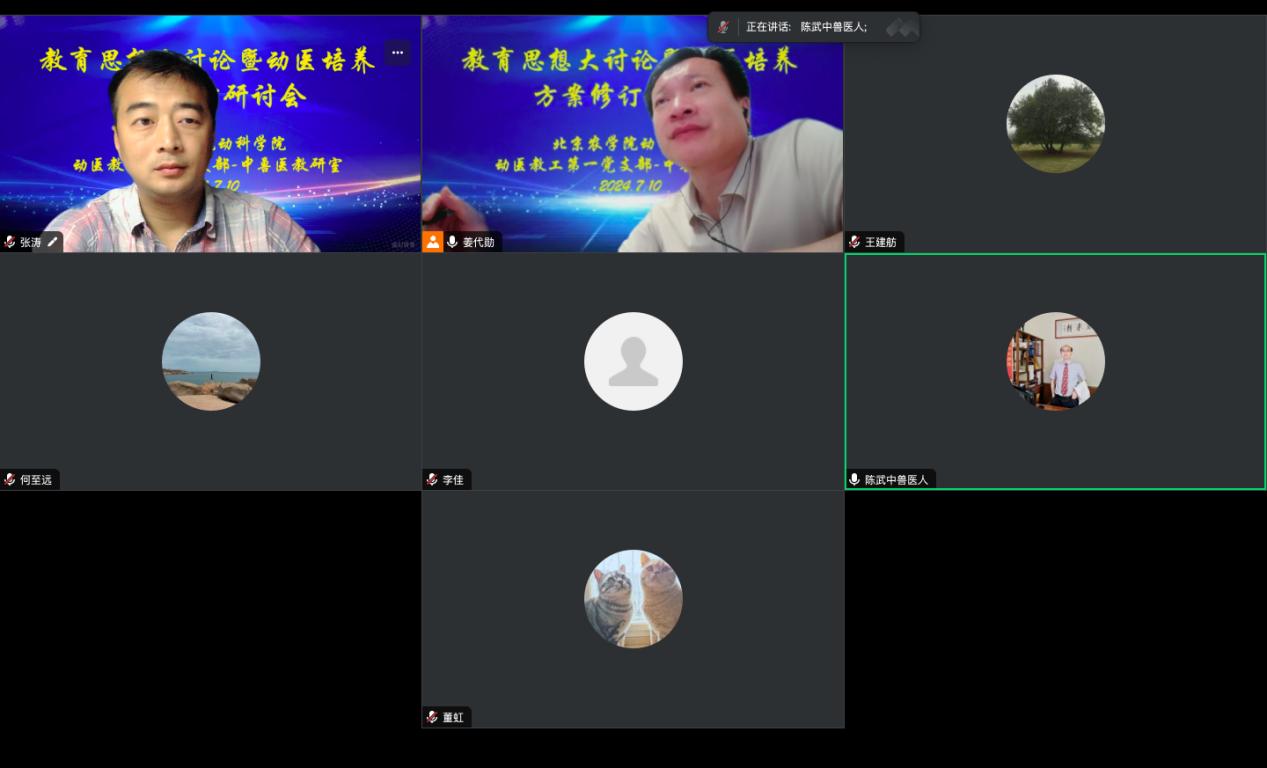Click the name label 张涛
The width and height of the screenshot is (1267, 768).
(31, 242)
